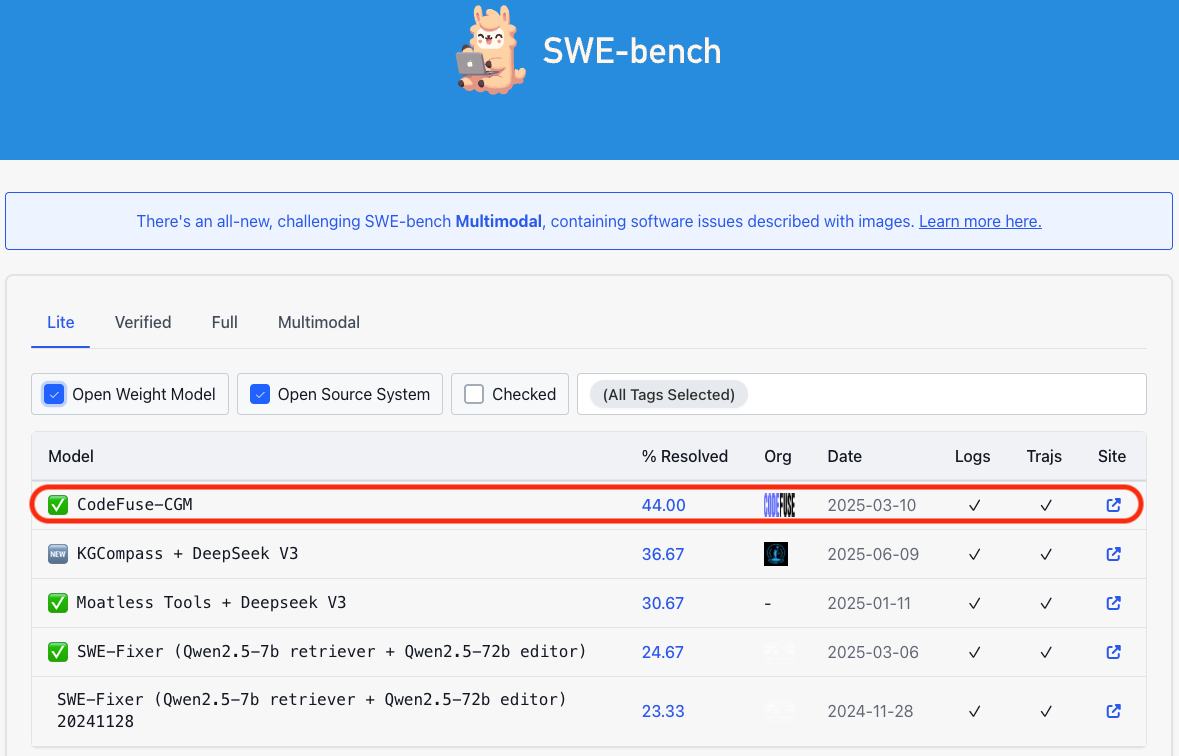Click the Trajs checkmark for Moatless Tools row
The height and width of the screenshot is (756, 1179).
tap(1046, 603)
